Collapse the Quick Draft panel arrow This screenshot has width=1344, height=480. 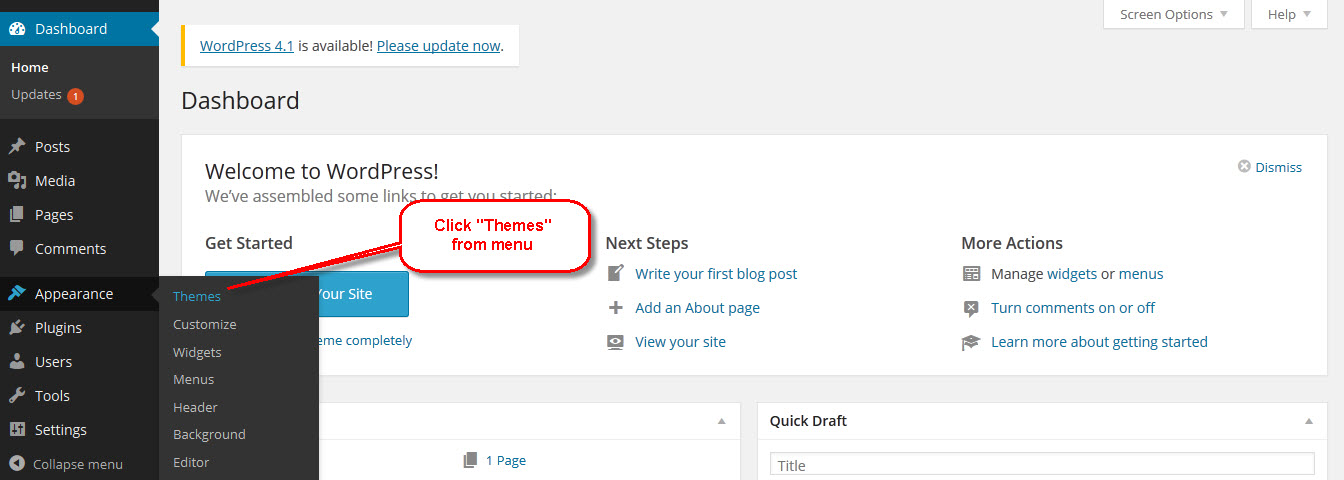(1309, 422)
